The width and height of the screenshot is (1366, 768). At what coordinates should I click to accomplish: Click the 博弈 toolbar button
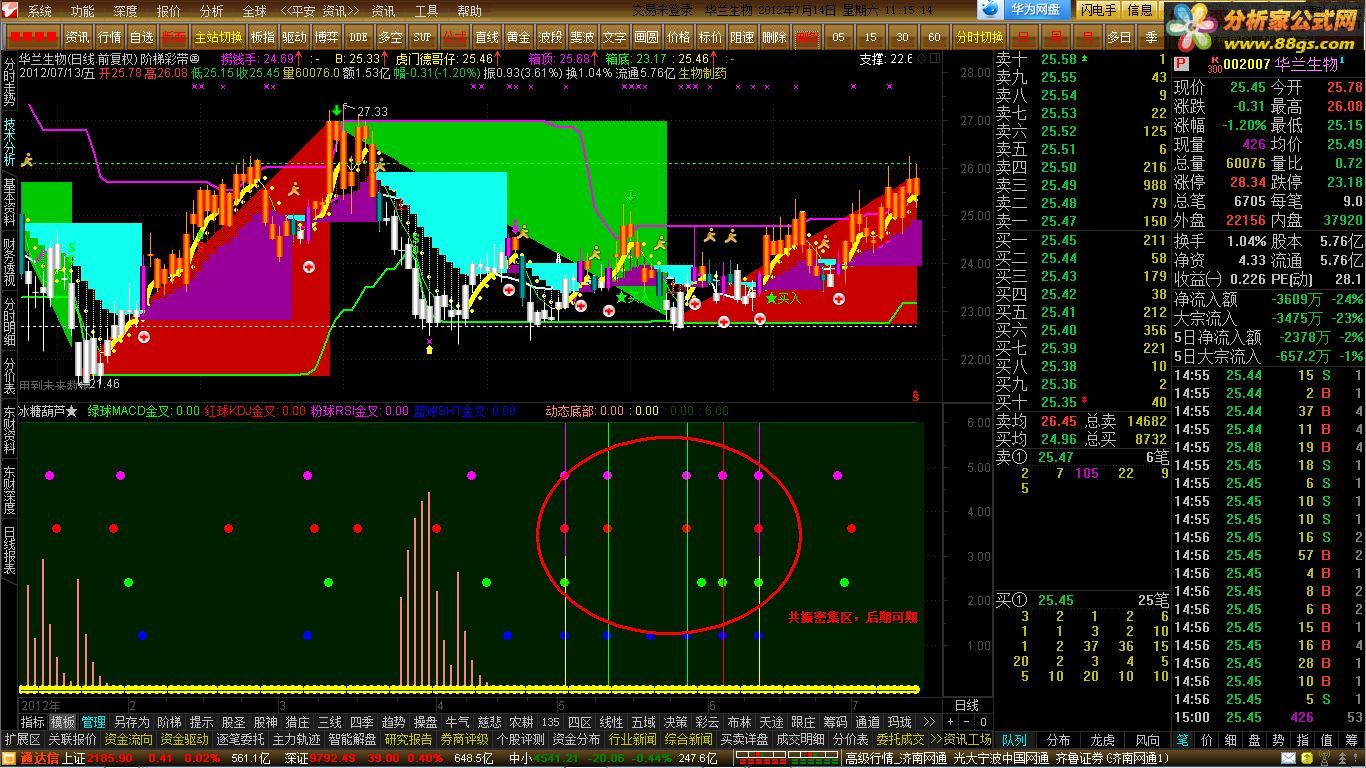tap(326, 37)
